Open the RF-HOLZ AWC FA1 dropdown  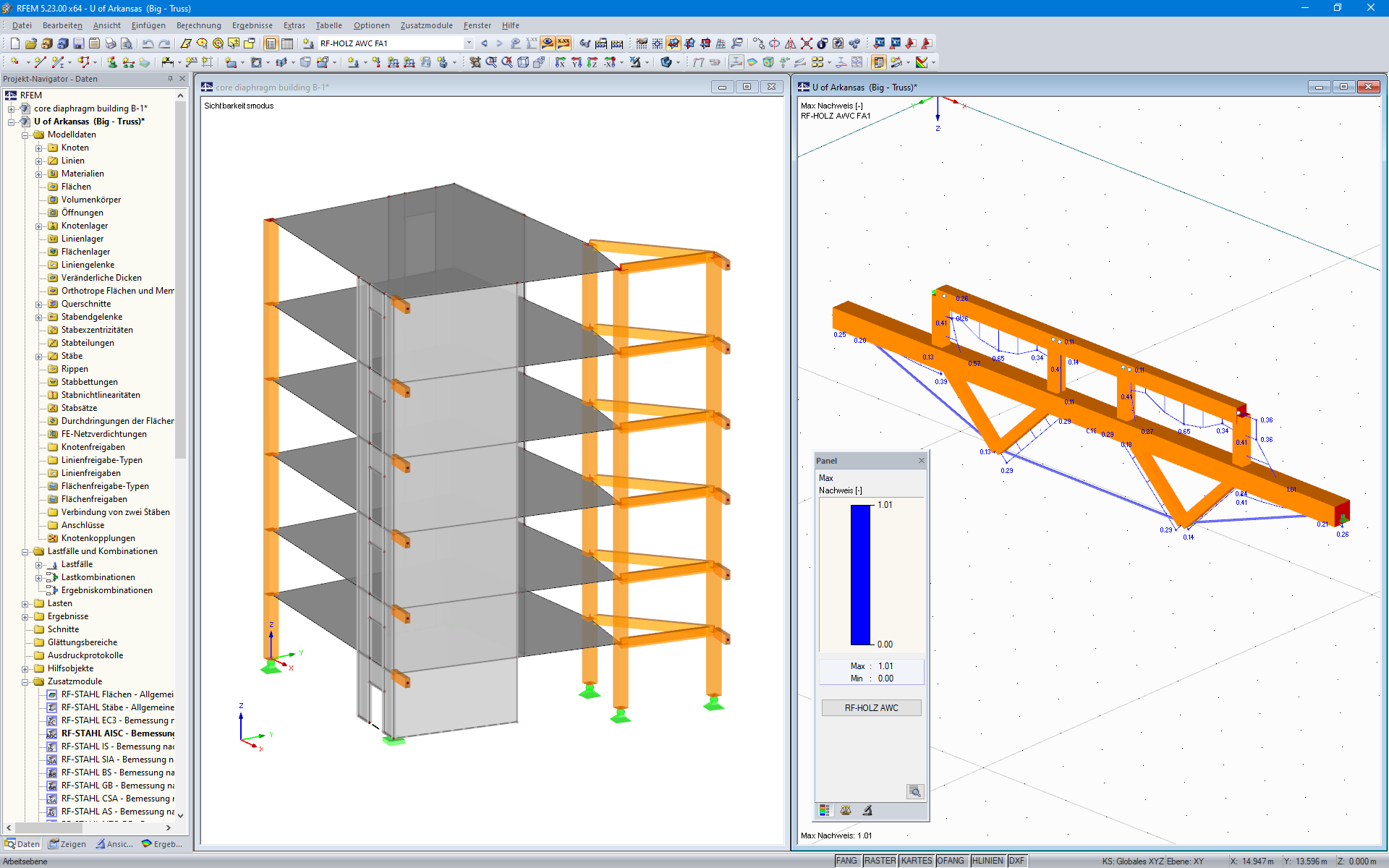click(x=469, y=43)
